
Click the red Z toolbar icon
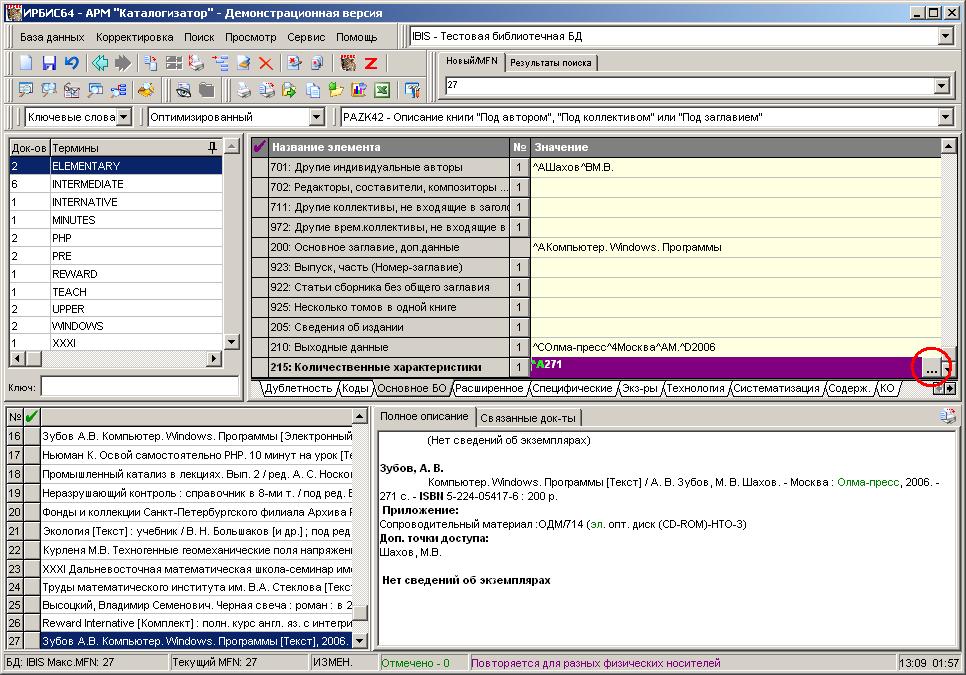click(x=371, y=63)
